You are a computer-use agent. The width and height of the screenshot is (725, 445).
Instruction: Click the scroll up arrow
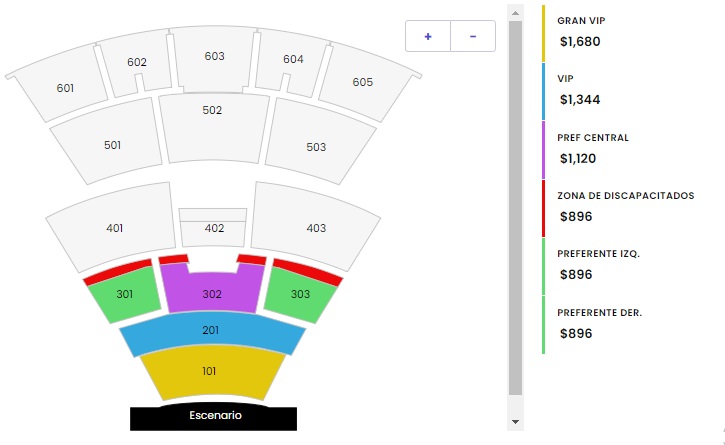[515, 13]
